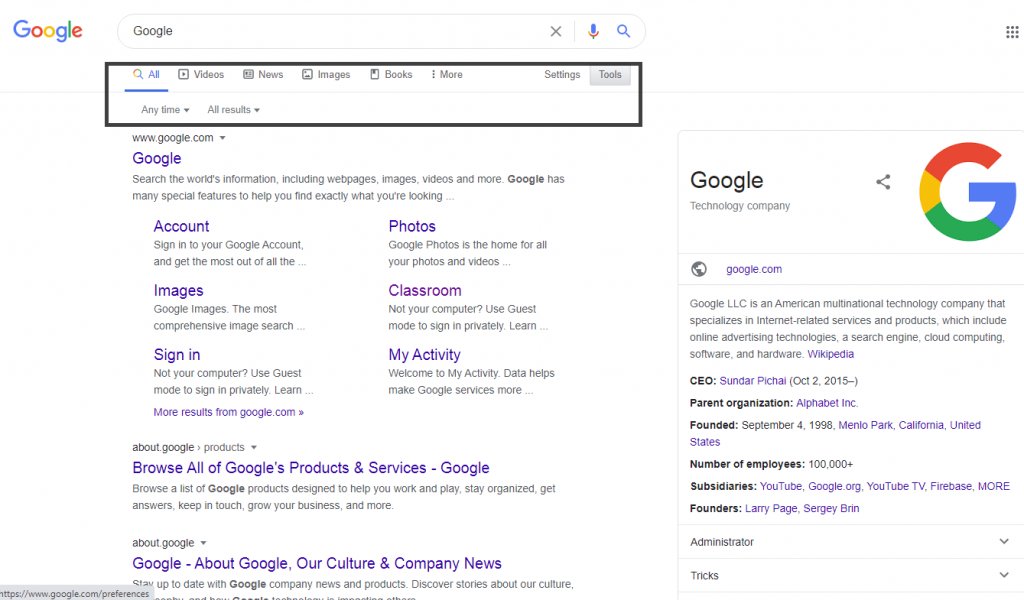The image size is (1024, 600).
Task: Click the YouTube subsidiary link
Action: coord(781,486)
